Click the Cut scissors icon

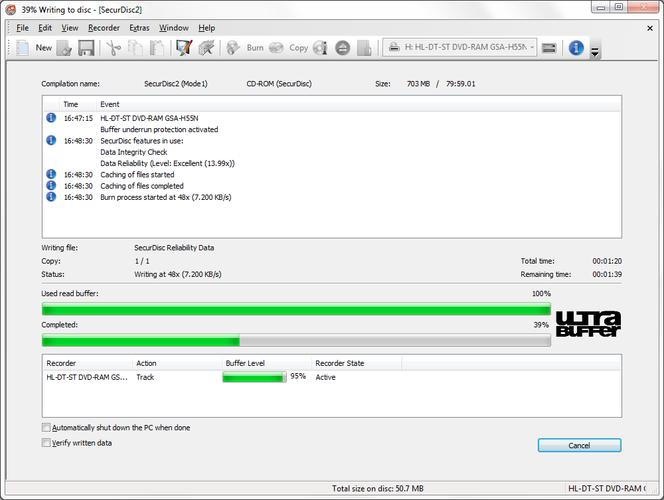[114, 47]
